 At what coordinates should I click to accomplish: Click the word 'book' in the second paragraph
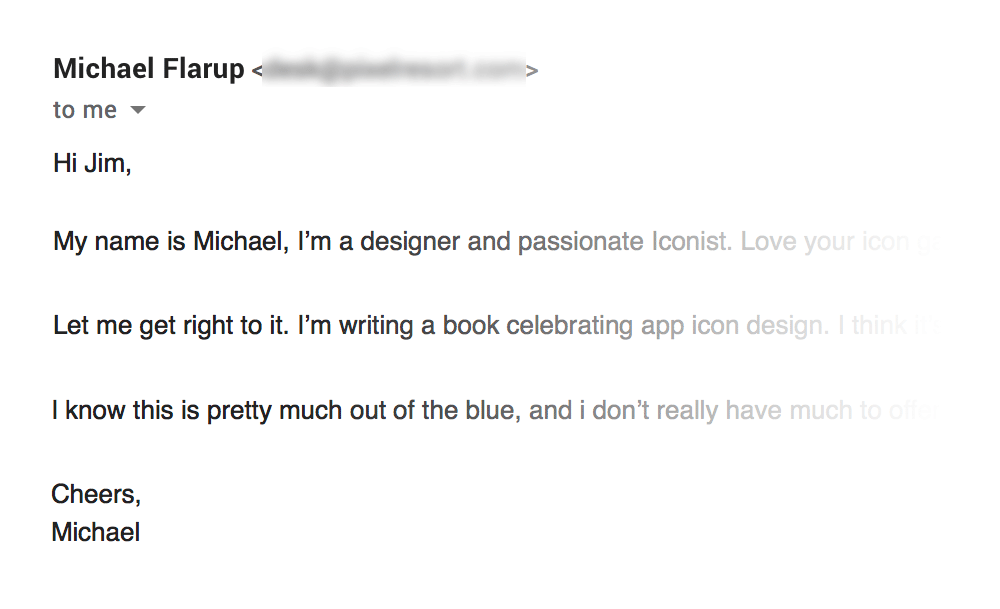click(x=471, y=325)
